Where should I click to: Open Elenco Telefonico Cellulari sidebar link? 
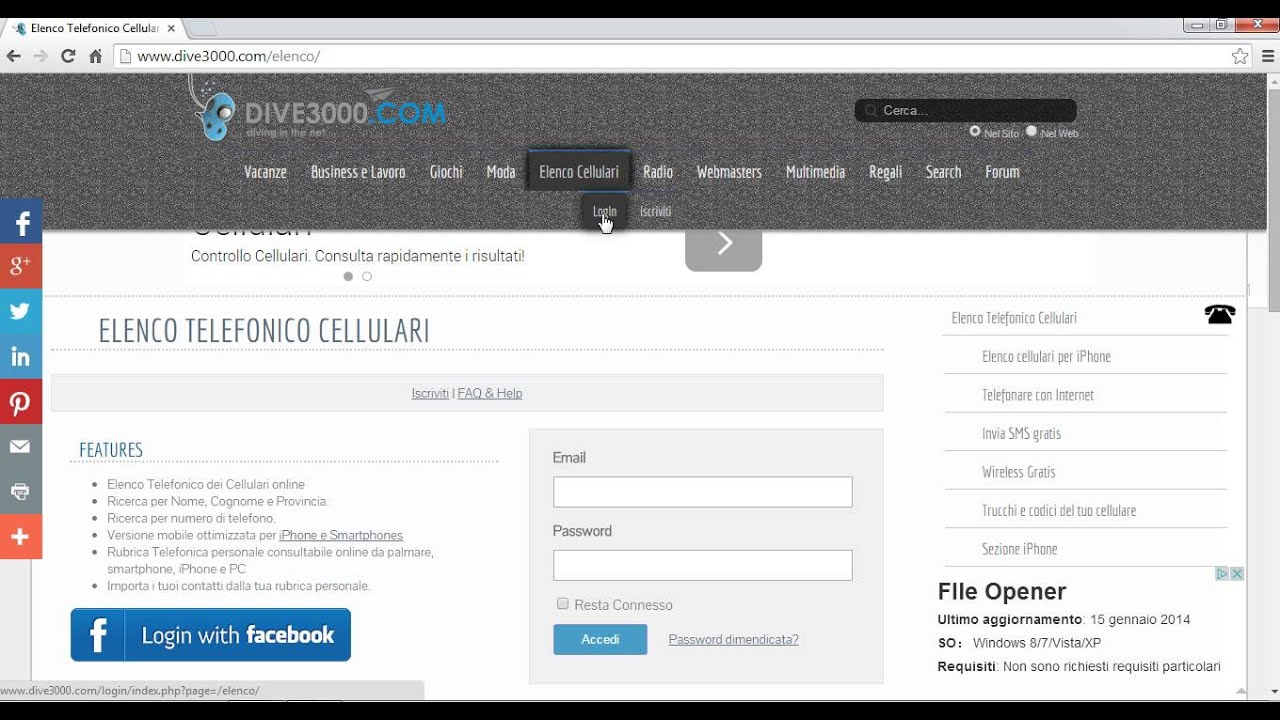coord(1014,318)
